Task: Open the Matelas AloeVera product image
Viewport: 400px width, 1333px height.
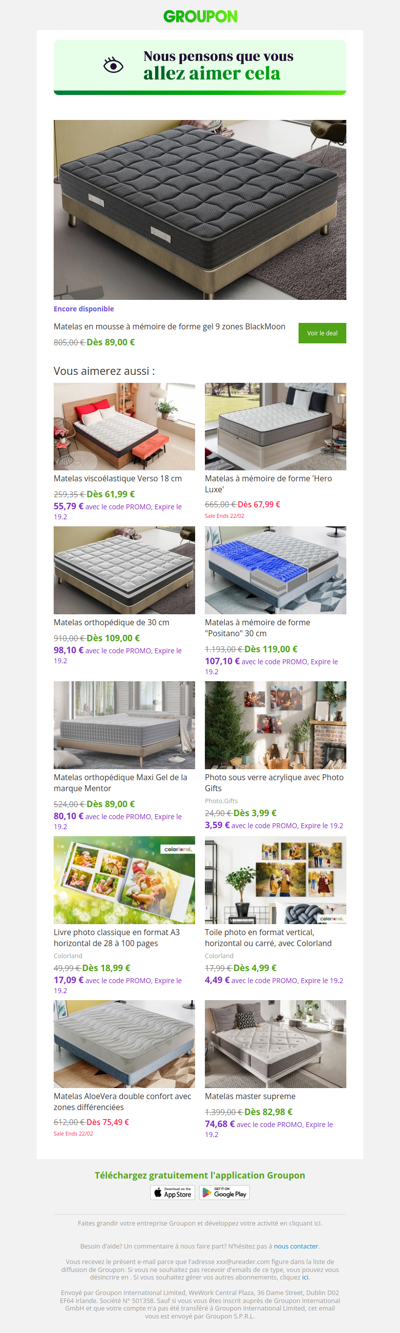Action: [x=124, y=1044]
